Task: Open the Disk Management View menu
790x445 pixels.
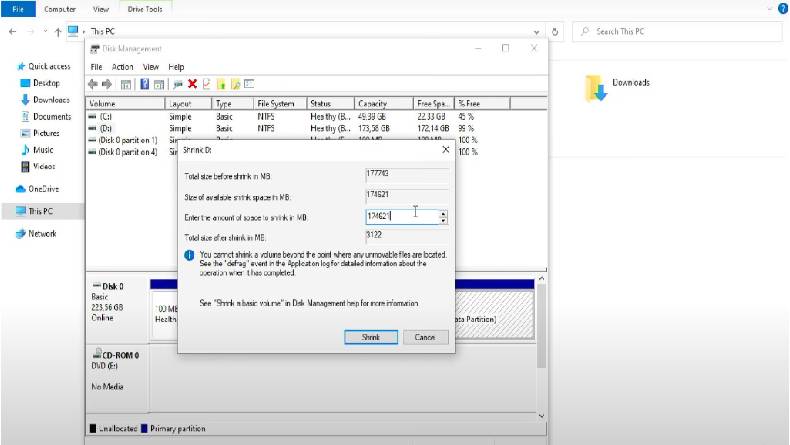Action: pyautogui.click(x=151, y=67)
